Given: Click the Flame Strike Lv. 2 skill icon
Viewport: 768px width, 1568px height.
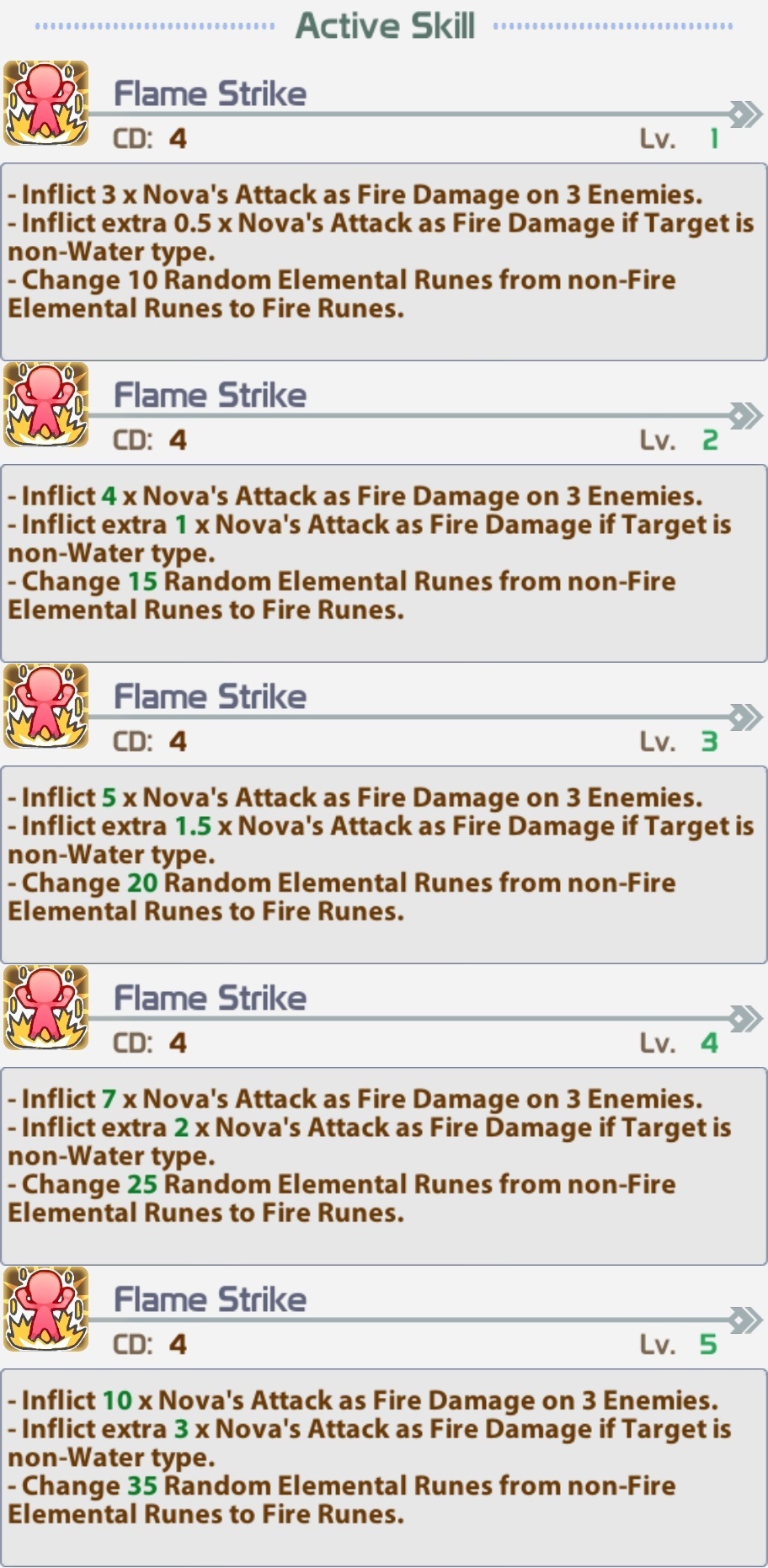Looking at the screenshot, I should click(x=46, y=406).
